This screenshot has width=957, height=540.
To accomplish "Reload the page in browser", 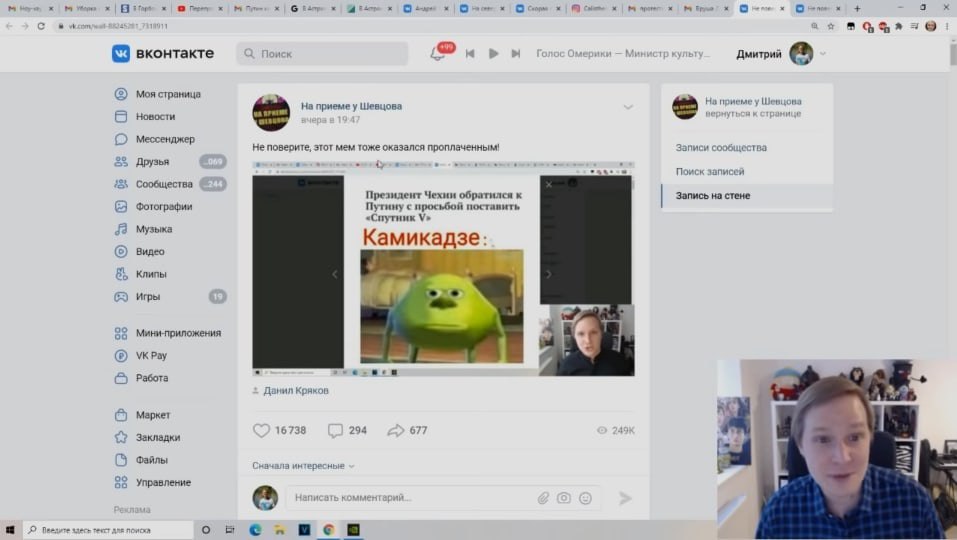I will (41, 26).
